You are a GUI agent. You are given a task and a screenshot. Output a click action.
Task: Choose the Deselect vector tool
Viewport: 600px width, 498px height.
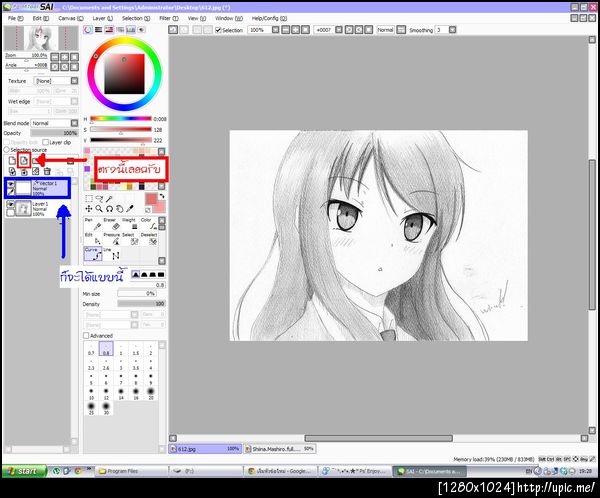148,239
